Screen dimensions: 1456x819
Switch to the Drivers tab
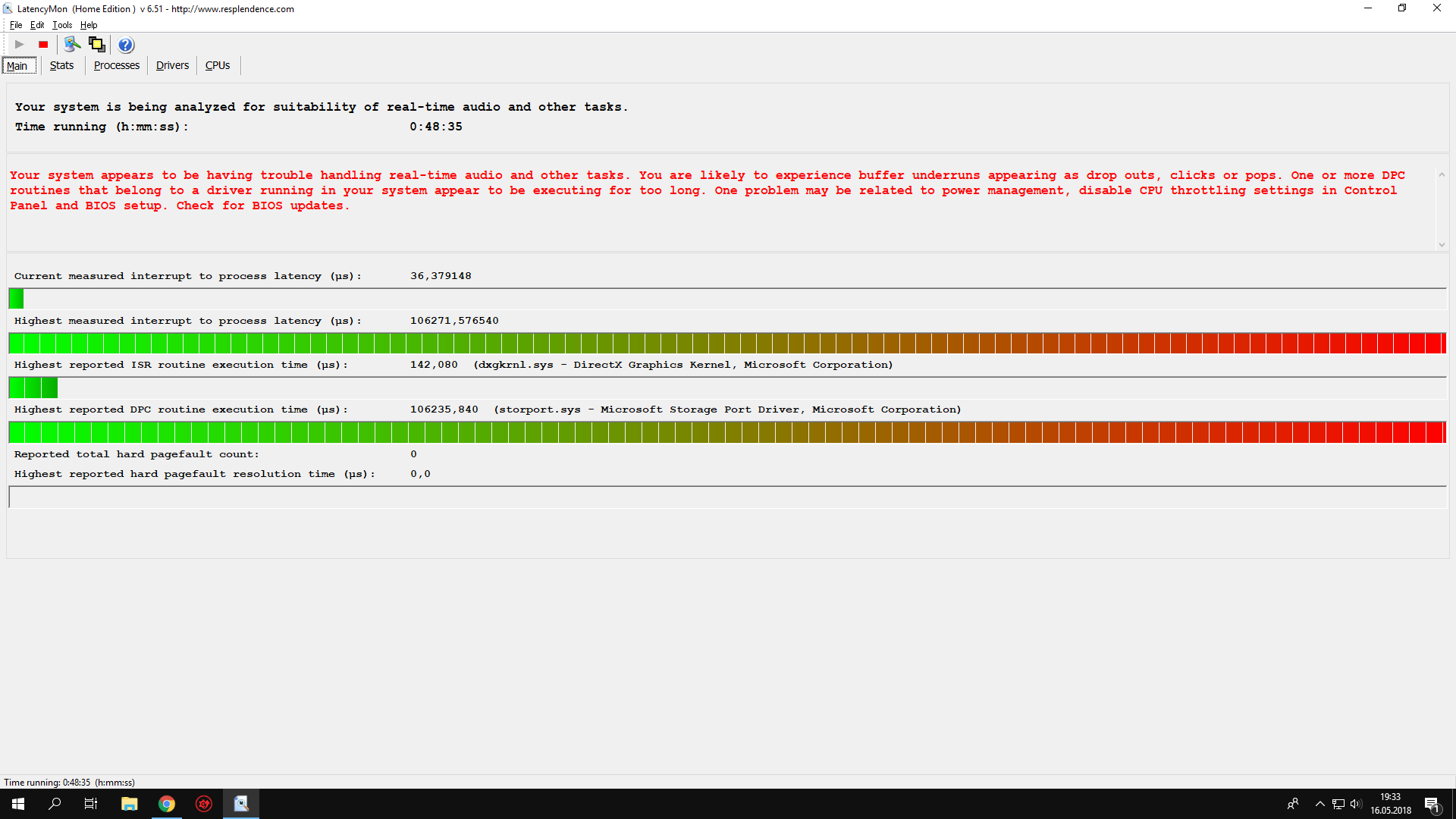click(x=172, y=65)
